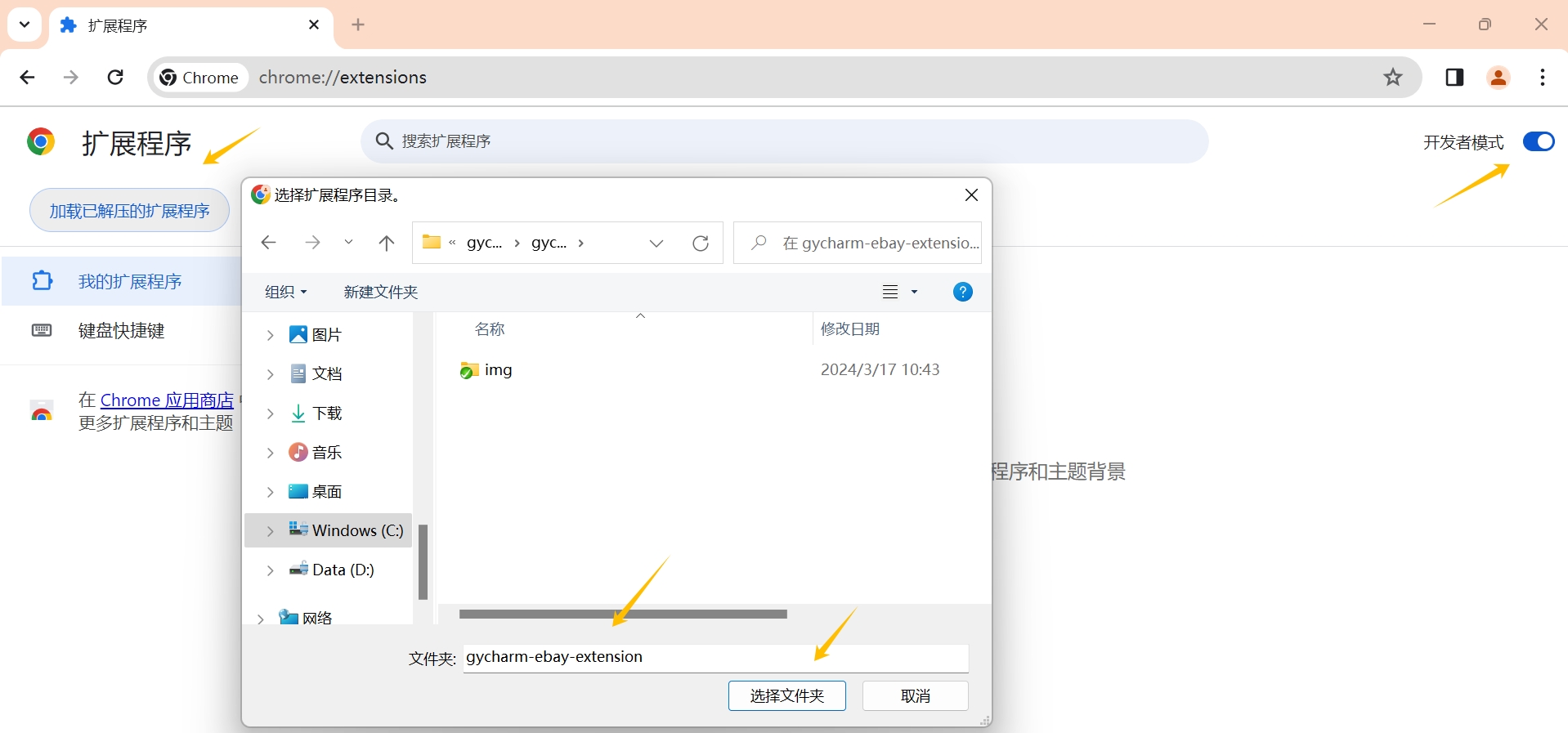Expand the Windows (C:) tree node
This screenshot has width=1568, height=733.
(270, 531)
